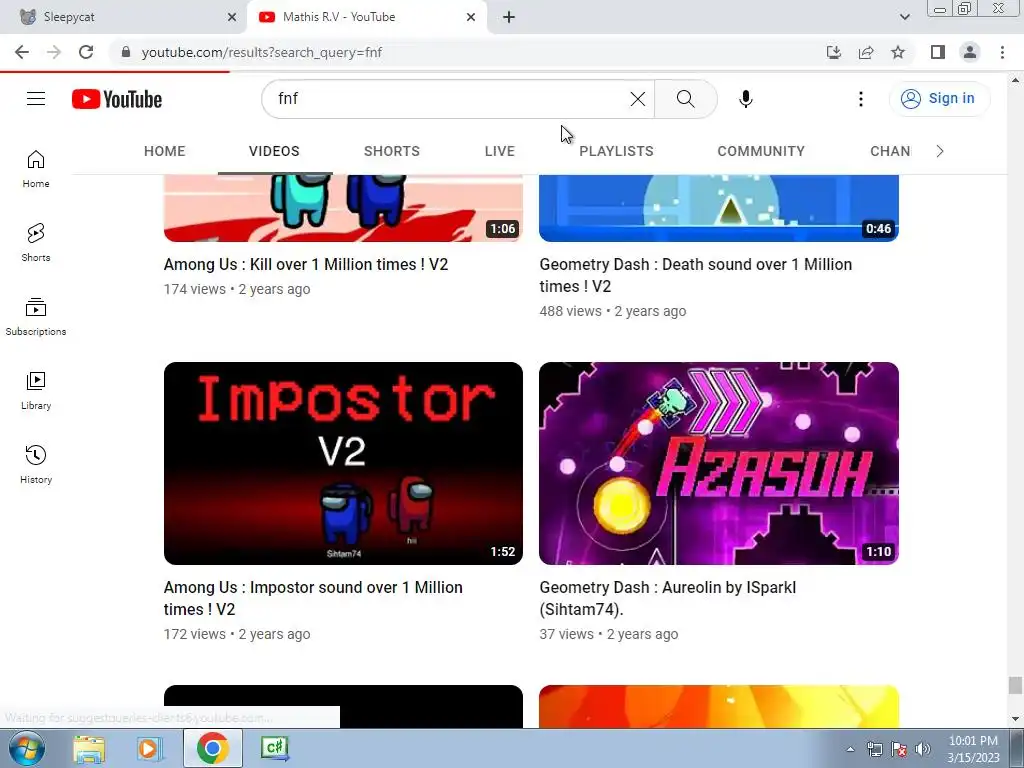Bookmark this page with the star
The height and width of the screenshot is (768, 1024).
pos(898,52)
